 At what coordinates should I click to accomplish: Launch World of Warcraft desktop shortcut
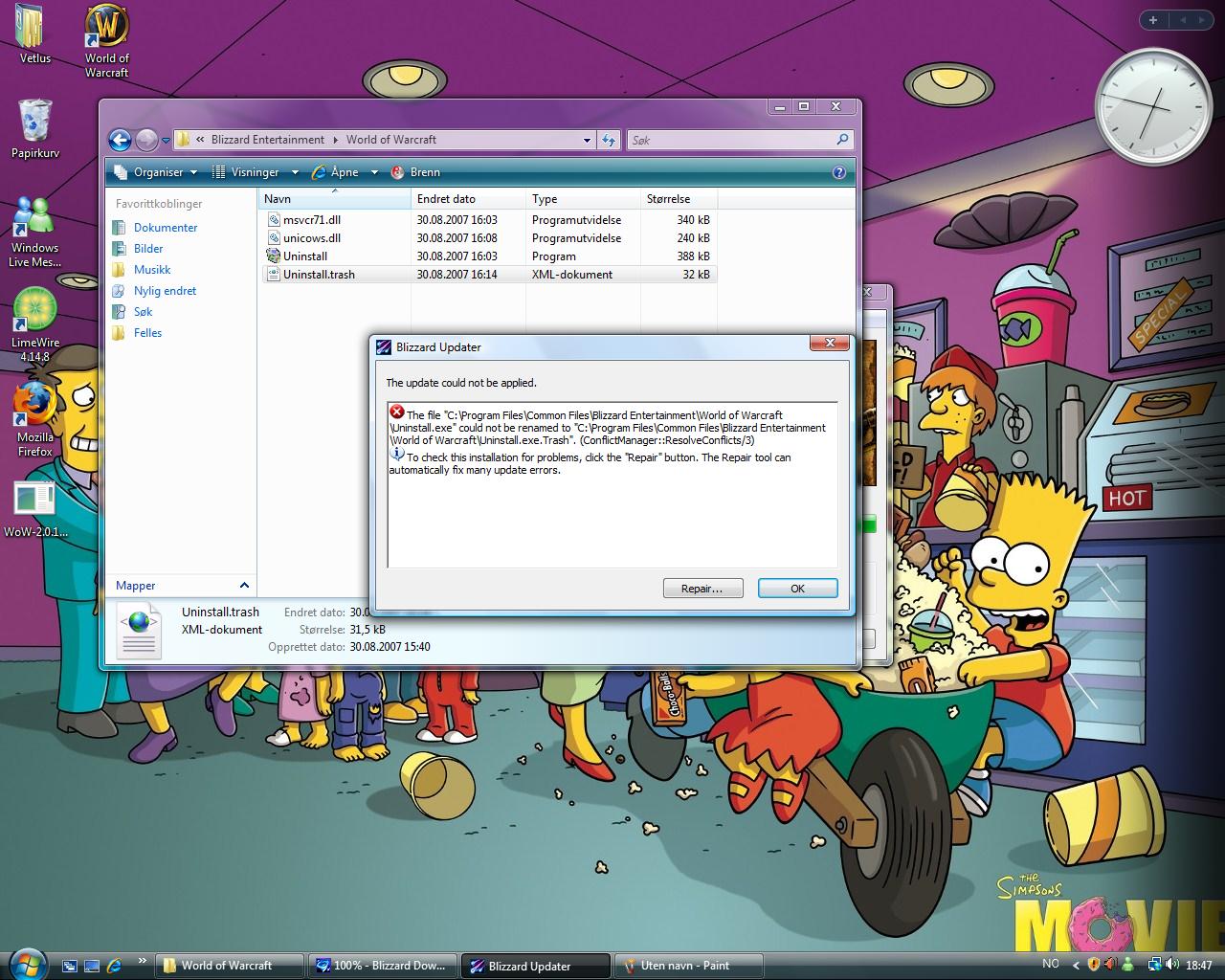pyautogui.click(x=106, y=28)
